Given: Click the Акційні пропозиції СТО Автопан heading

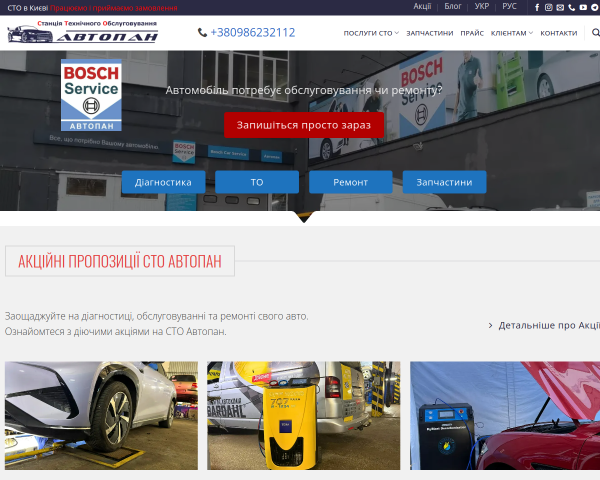Looking at the screenshot, I should (120, 261).
